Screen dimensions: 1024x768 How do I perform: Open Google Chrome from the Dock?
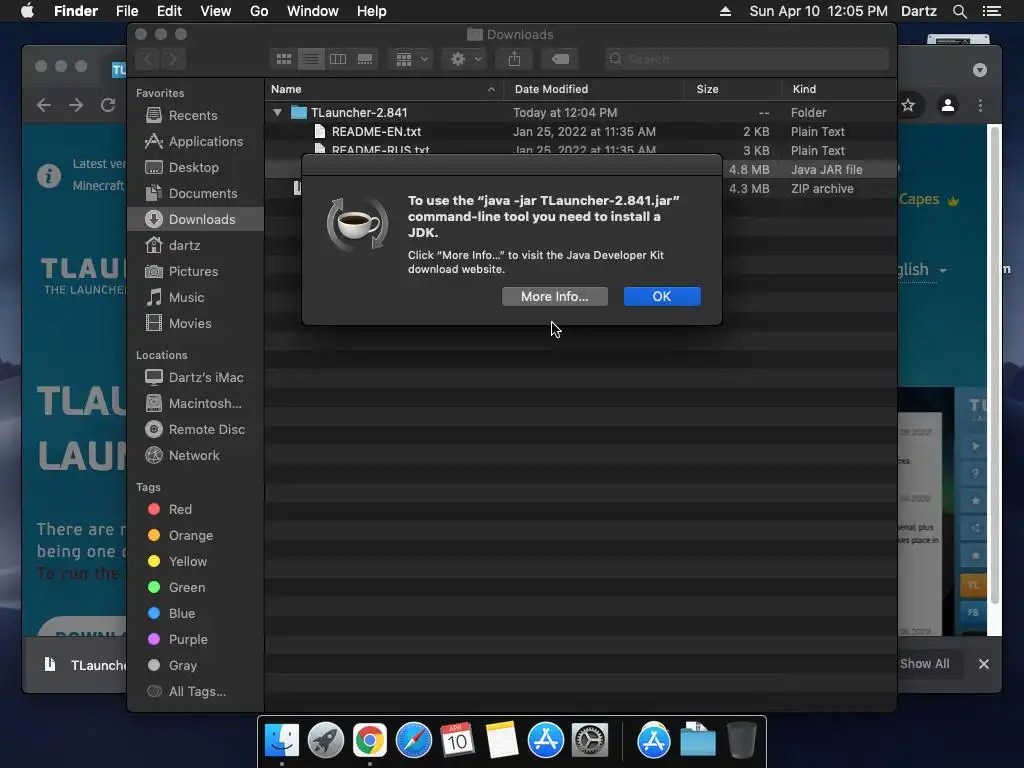pos(370,741)
